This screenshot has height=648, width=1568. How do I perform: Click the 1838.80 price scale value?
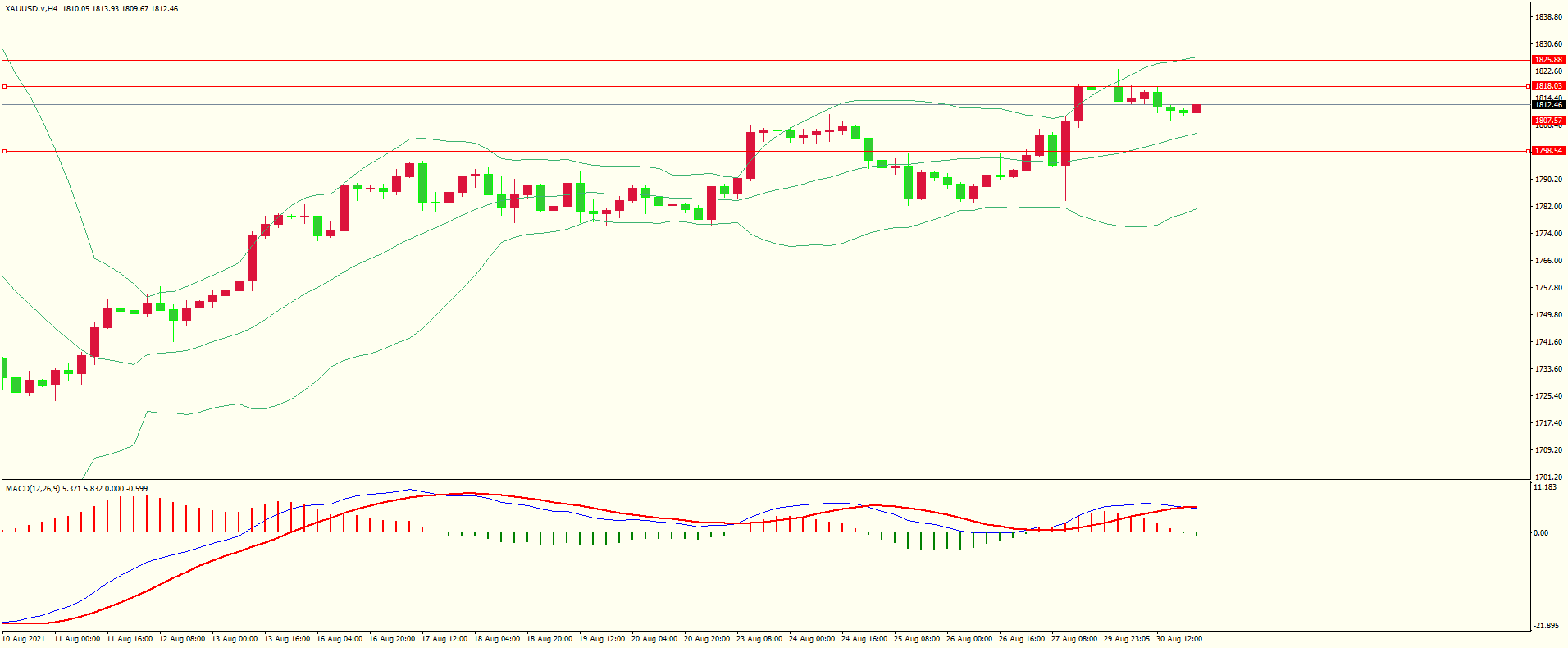1548,17
